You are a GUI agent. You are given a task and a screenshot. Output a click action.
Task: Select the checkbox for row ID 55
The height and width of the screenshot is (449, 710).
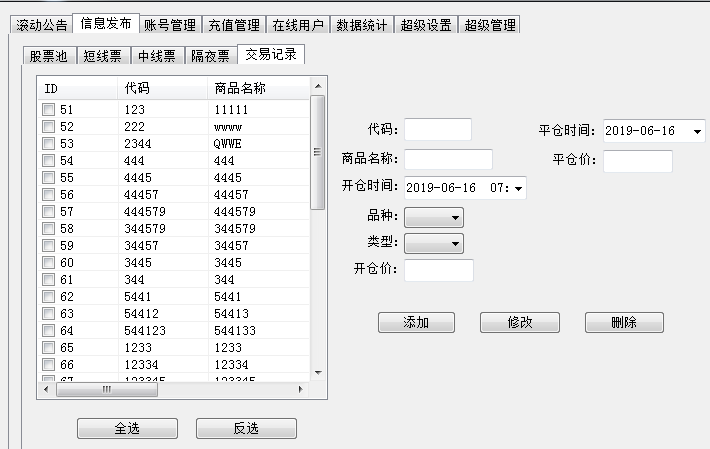[48, 177]
